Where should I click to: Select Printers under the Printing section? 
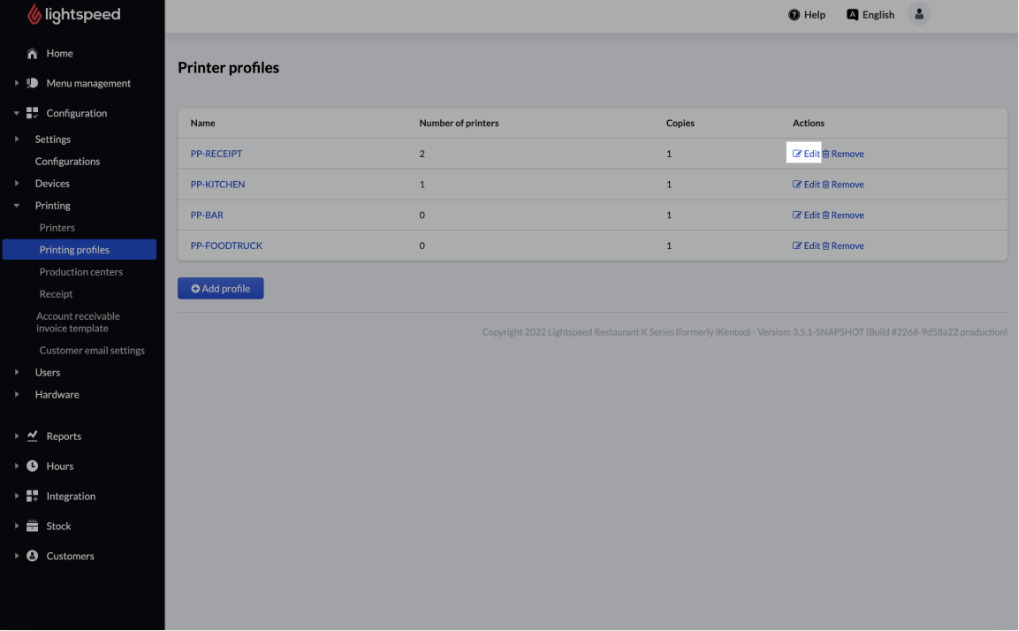coord(57,228)
